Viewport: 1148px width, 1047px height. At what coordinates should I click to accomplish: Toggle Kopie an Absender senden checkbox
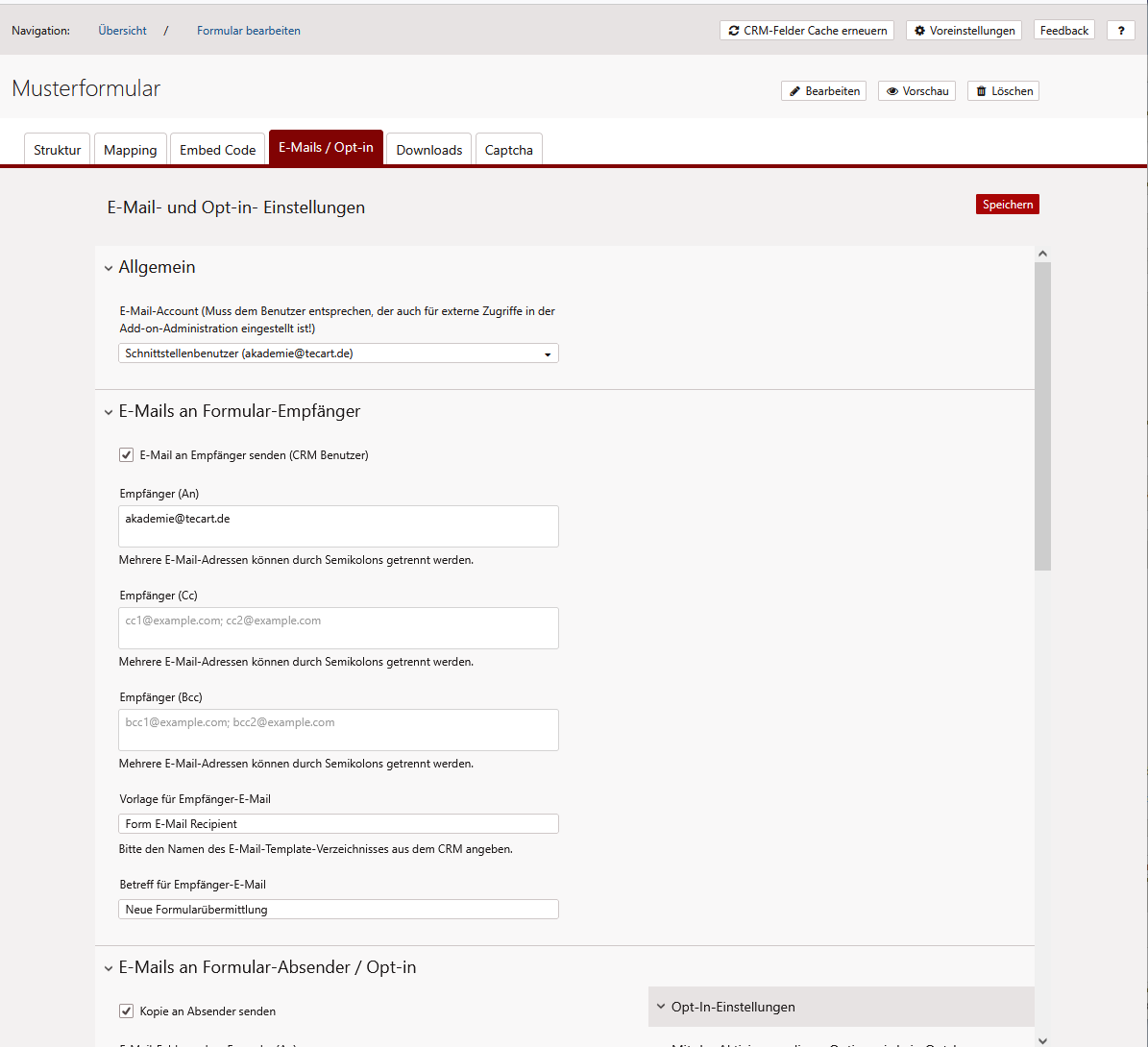click(x=126, y=1011)
